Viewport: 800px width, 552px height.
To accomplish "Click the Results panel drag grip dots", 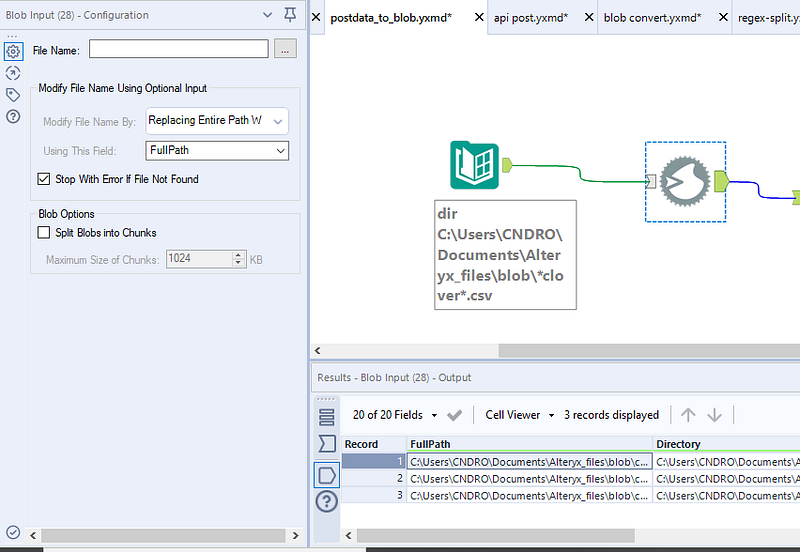I will click(327, 399).
